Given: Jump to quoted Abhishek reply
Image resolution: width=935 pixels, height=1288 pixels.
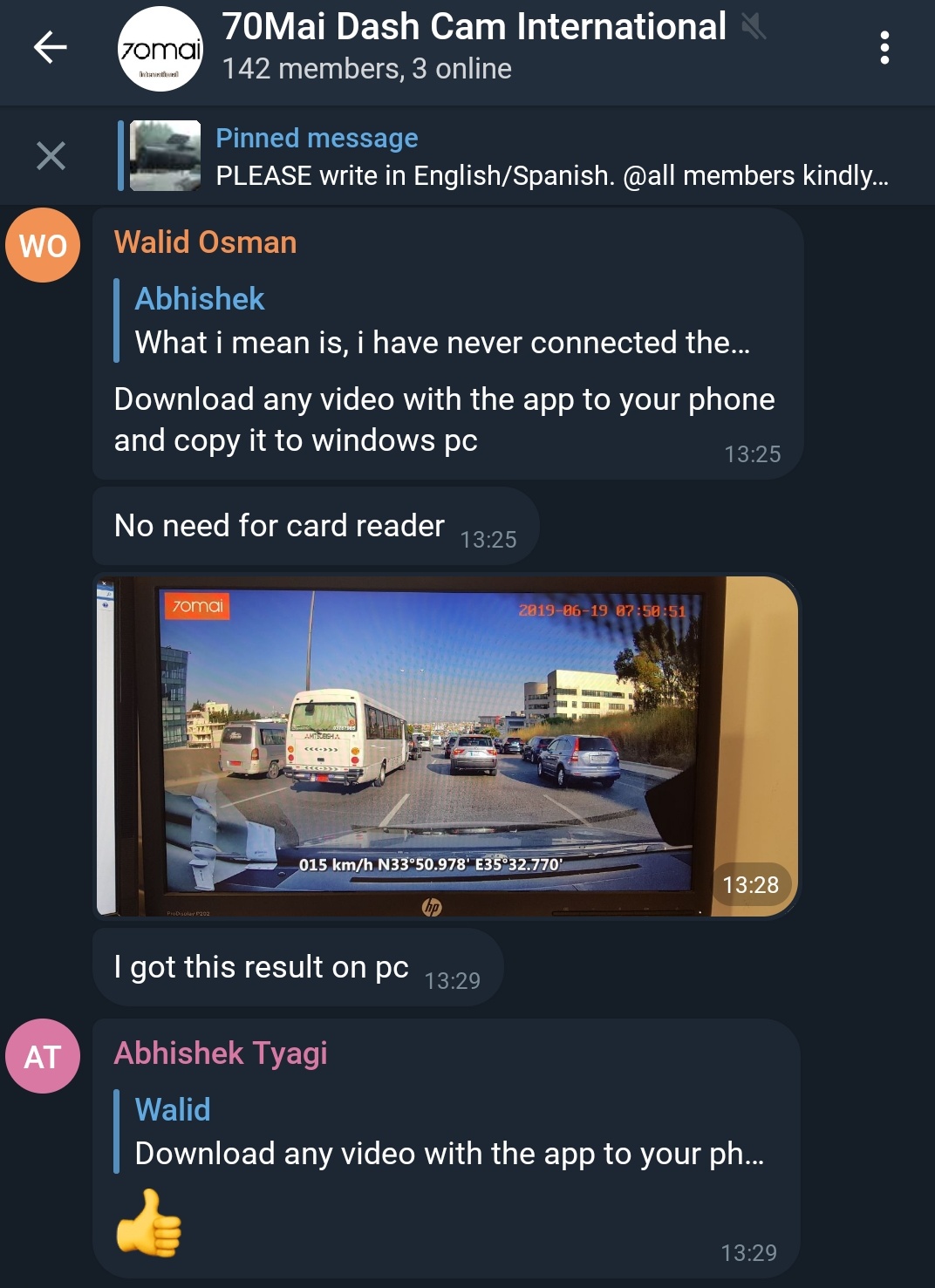Looking at the screenshot, I should click(441, 321).
